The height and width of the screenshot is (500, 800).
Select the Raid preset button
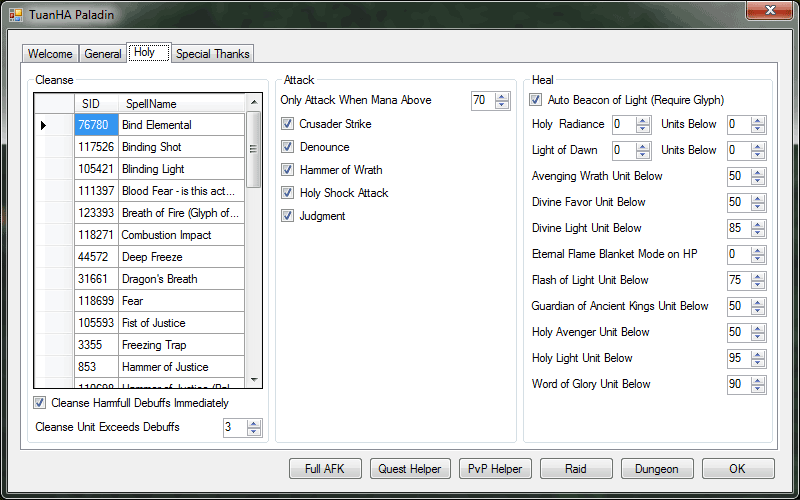[576, 469]
